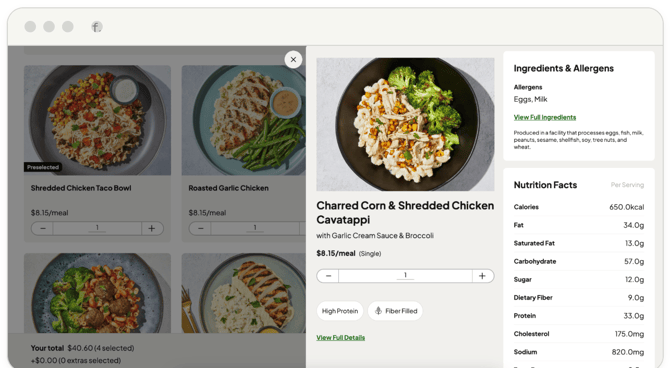Click Roasted Garlic Chicken title
670x368 pixels.
[x=229, y=188]
